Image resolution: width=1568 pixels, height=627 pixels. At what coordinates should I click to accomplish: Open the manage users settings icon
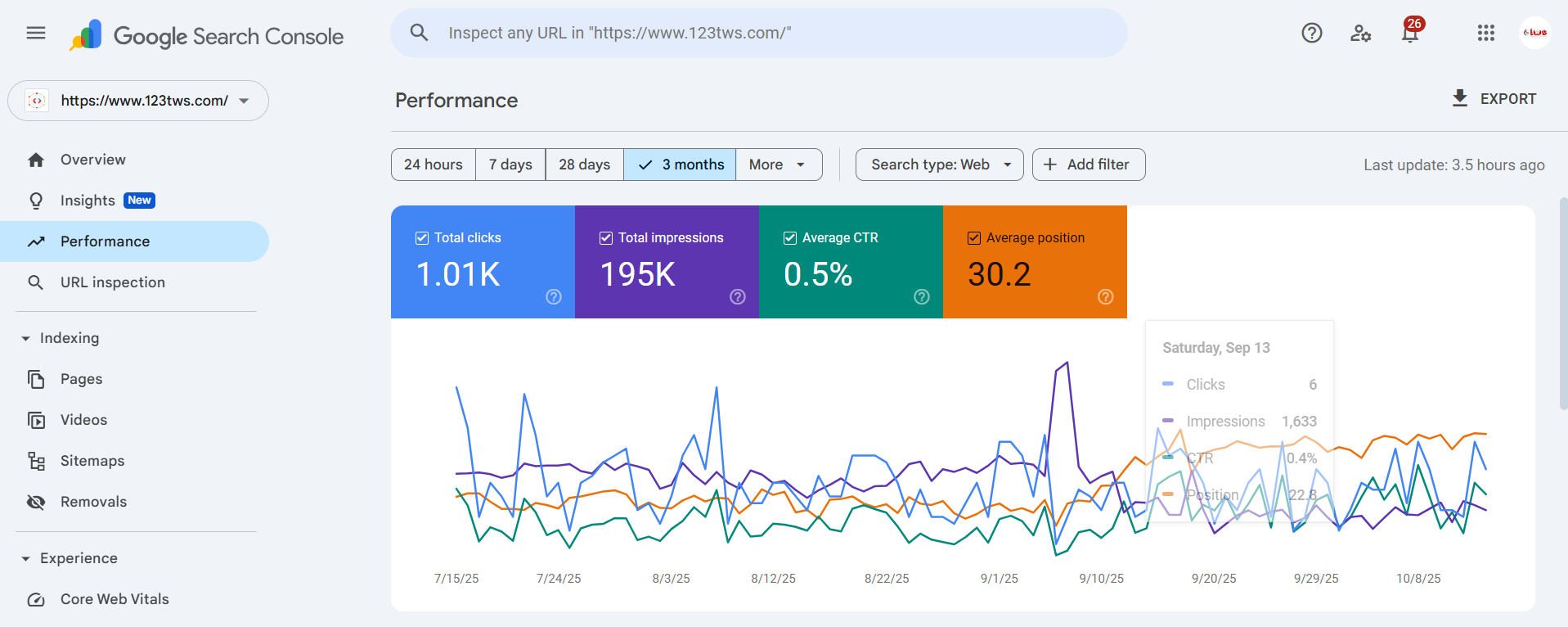[x=1360, y=33]
